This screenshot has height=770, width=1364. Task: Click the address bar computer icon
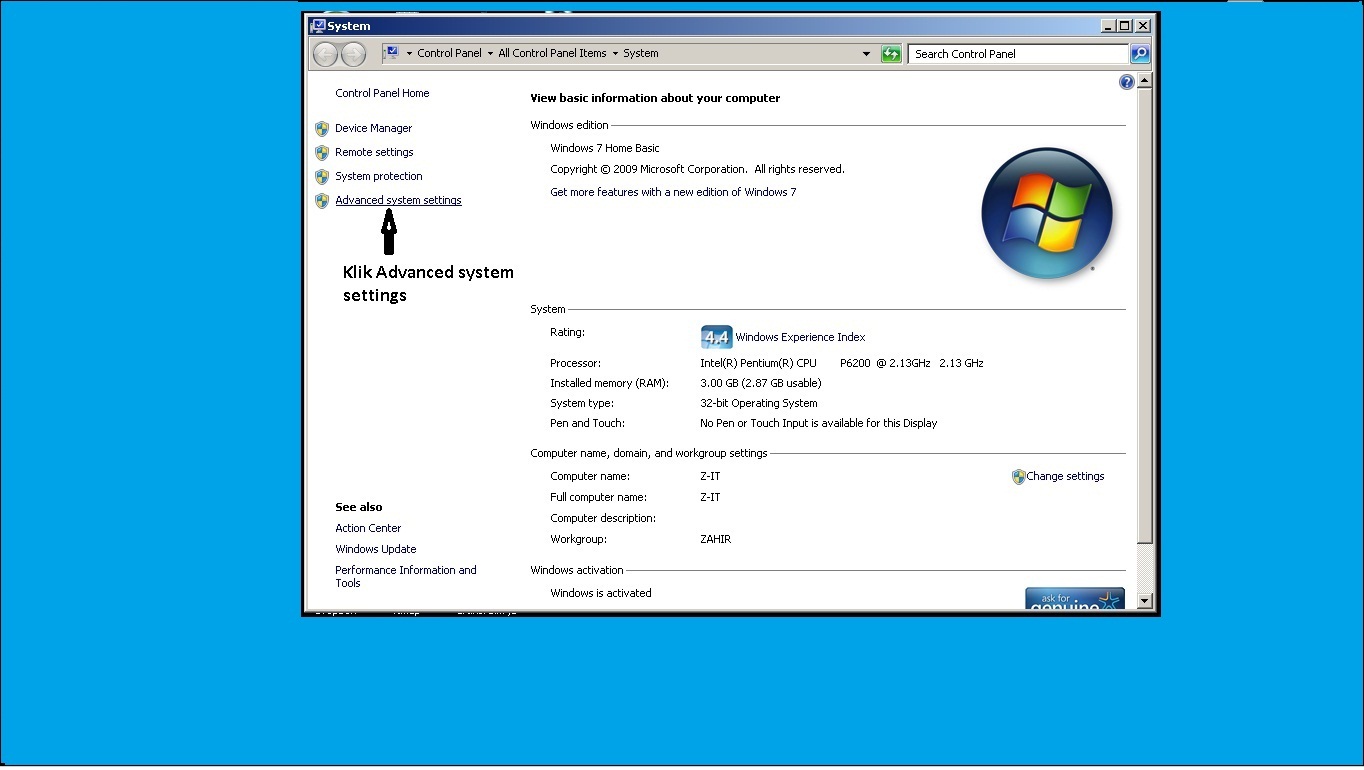click(x=392, y=53)
